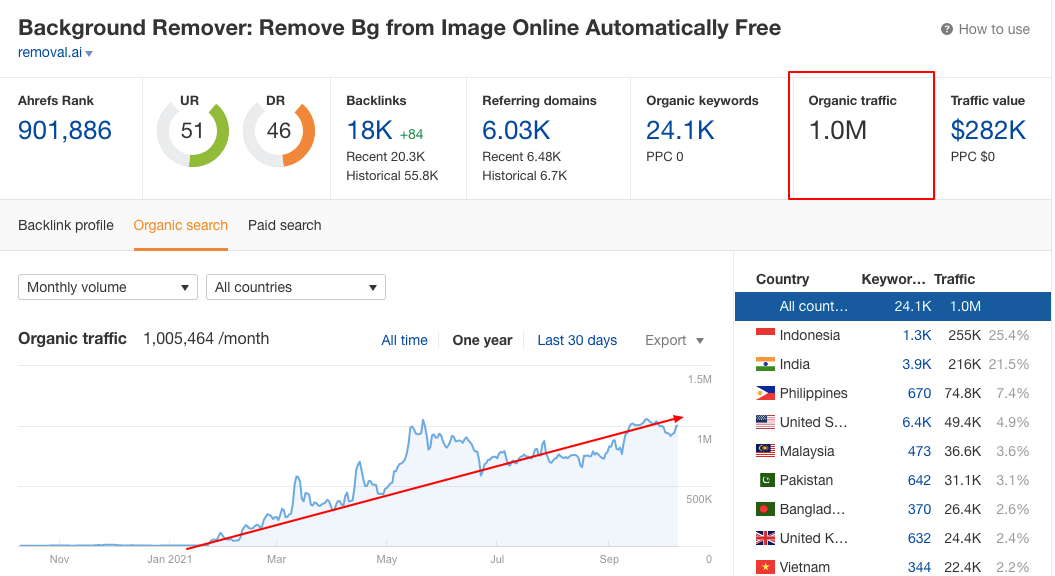Screen dimensions: 1055x576
Task: Show the All time chart range
Action: (404, 340)
